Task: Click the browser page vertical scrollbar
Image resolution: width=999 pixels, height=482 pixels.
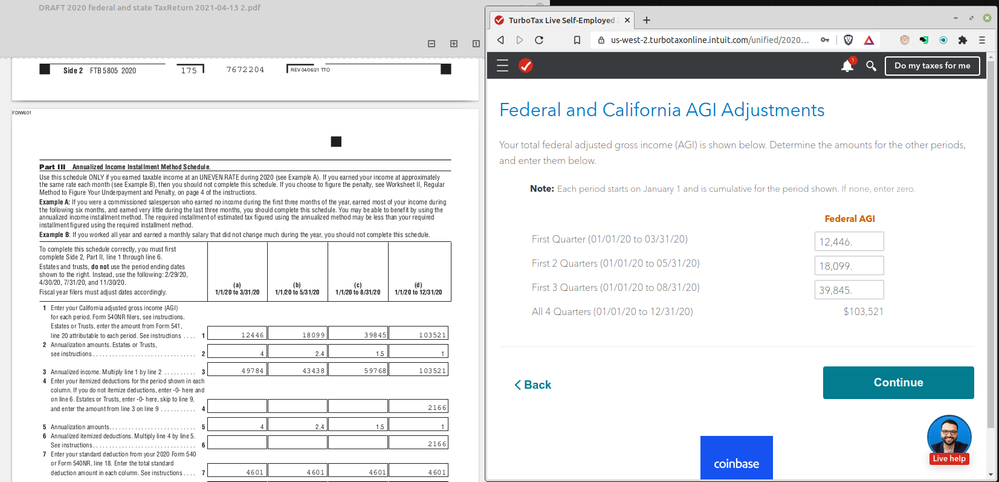Action: 993,242
